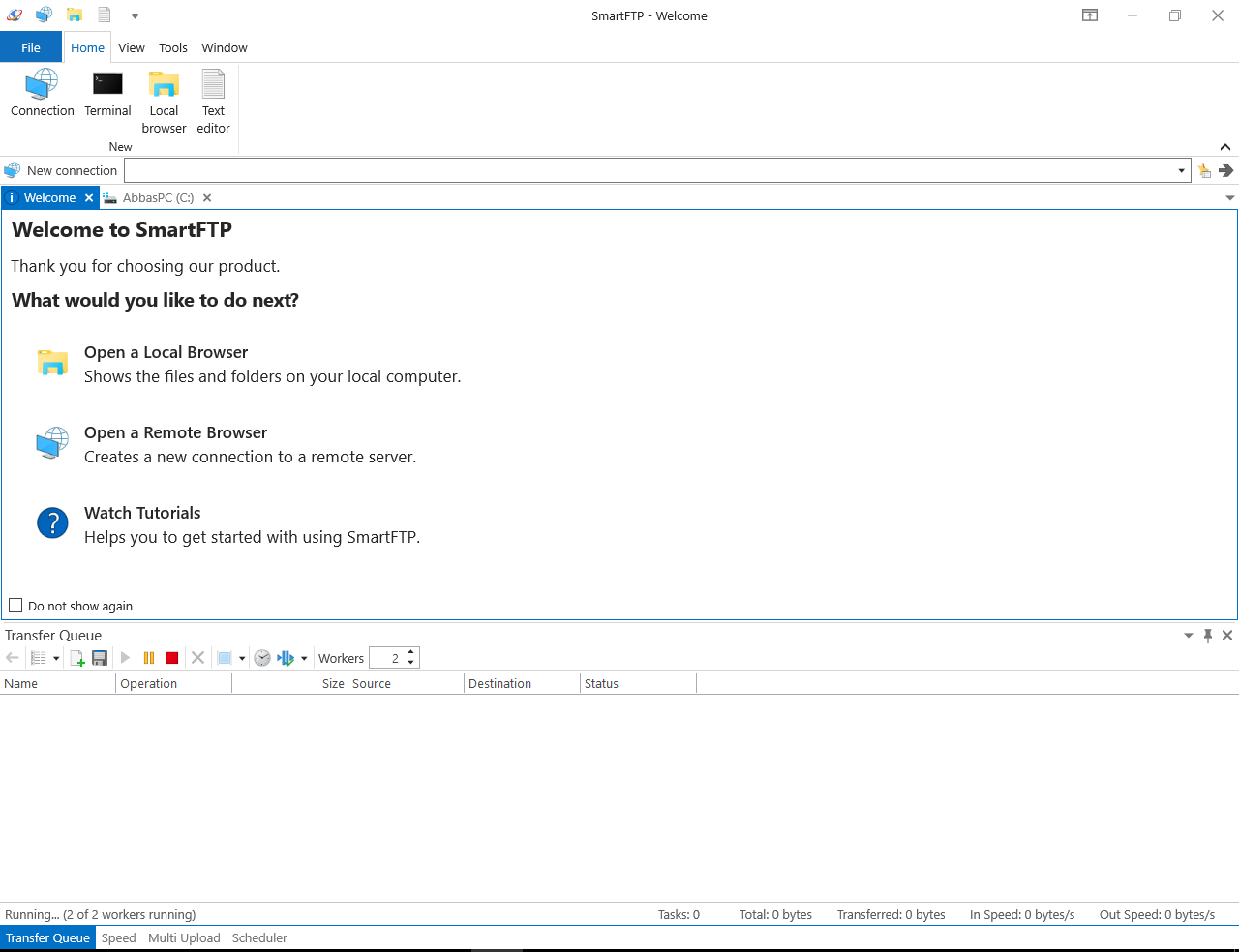Open the Customize Quick Access Toolbar dropdown

click(135, 16)
